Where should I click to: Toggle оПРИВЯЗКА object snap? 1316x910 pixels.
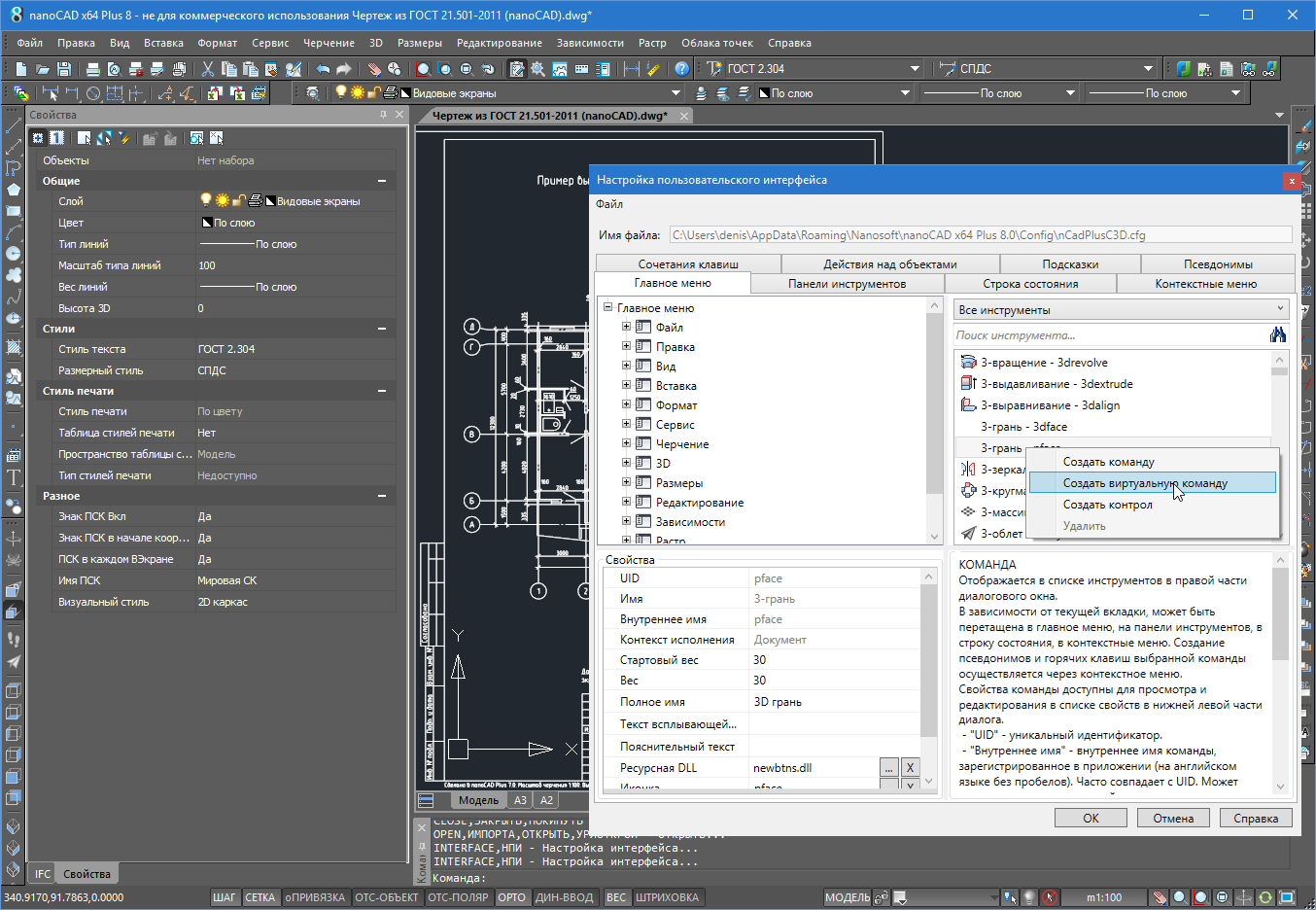click(316, 897)
